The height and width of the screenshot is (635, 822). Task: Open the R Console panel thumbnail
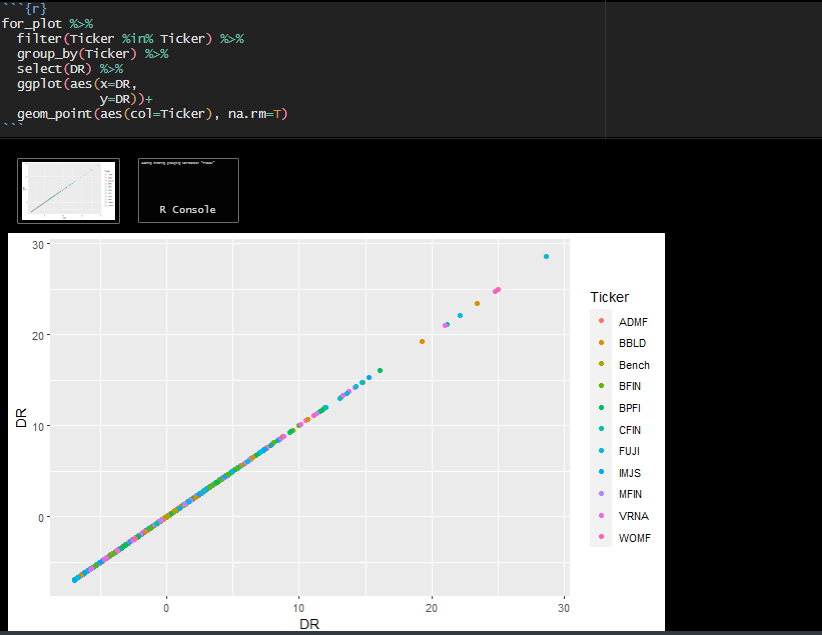(x=188, y=190)
